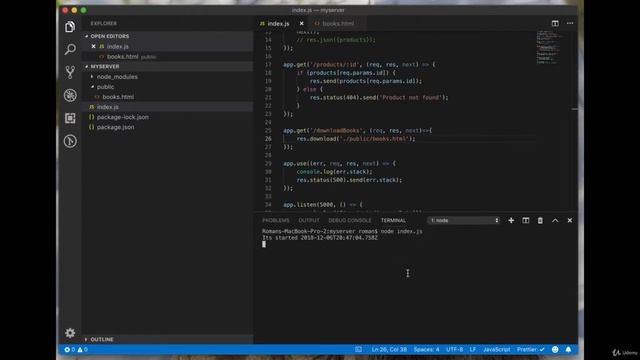Open the GitLens icon in activity bar
Screen dimensions: 640x360
[x=70, y=141]
